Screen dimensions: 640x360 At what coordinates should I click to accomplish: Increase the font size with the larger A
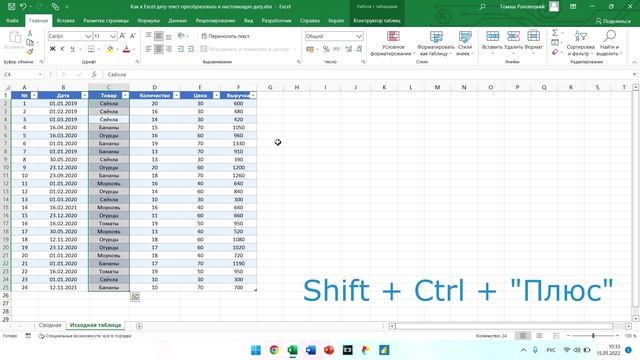click(x=123, y=36)
